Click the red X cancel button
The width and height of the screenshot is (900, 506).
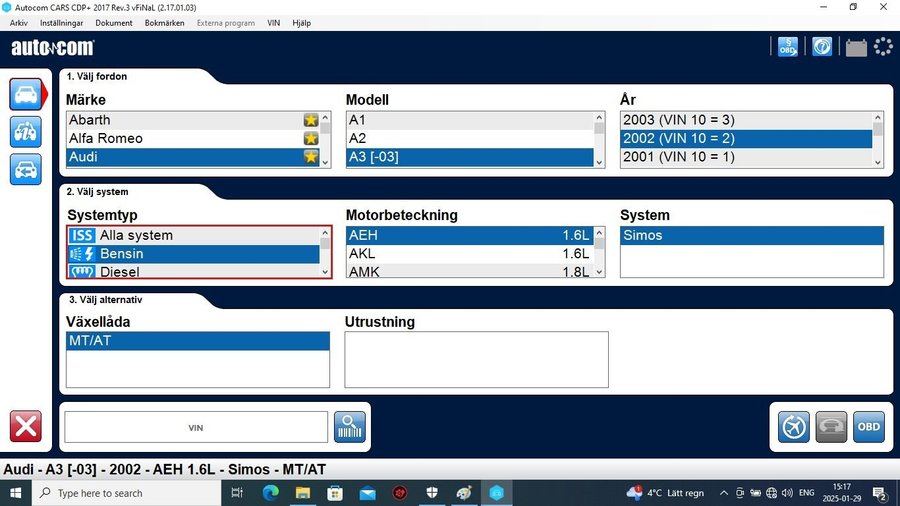point(26,426)
